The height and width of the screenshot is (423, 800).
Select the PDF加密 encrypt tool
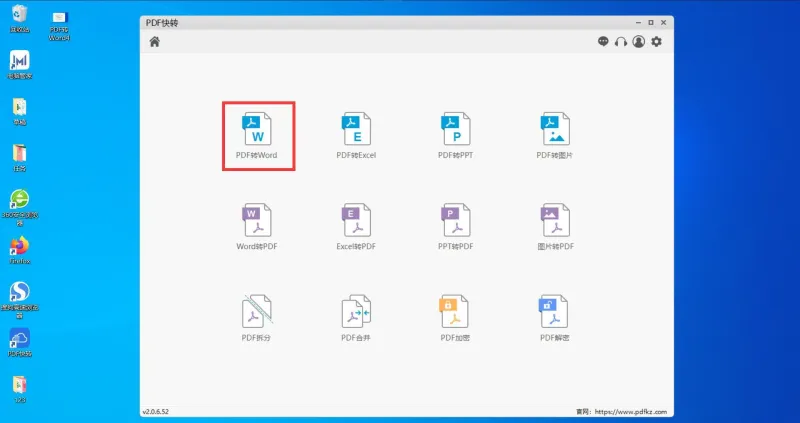(x=456, y=318)
